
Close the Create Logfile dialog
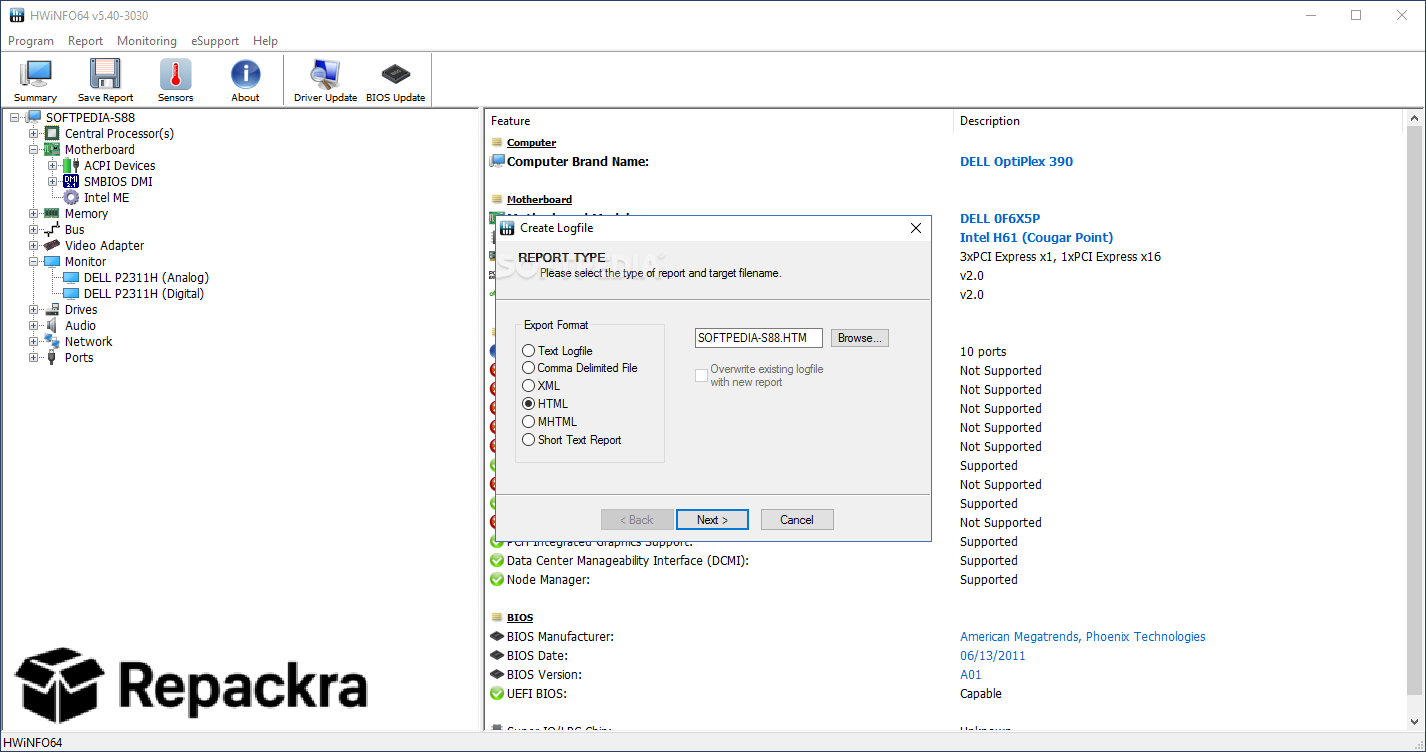(x=916, y=228)
